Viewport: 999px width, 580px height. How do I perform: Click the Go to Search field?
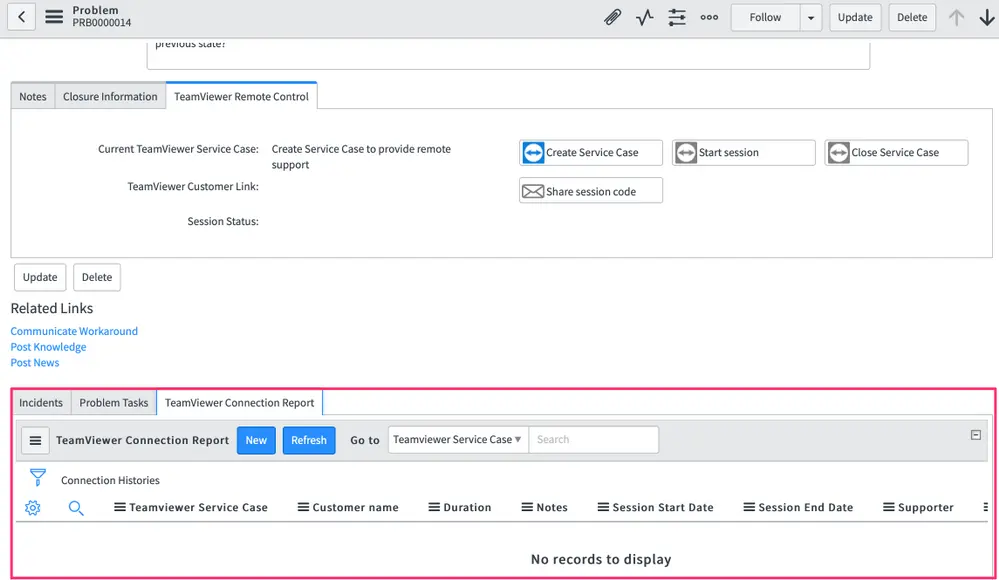click(x=594, y=440)
